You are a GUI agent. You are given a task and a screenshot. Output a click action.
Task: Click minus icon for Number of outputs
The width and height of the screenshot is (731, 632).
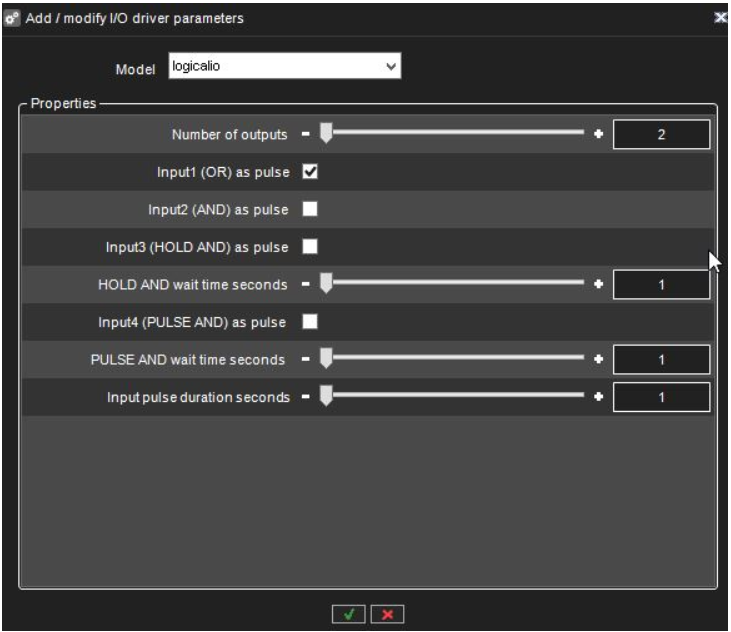pos(306,134)
